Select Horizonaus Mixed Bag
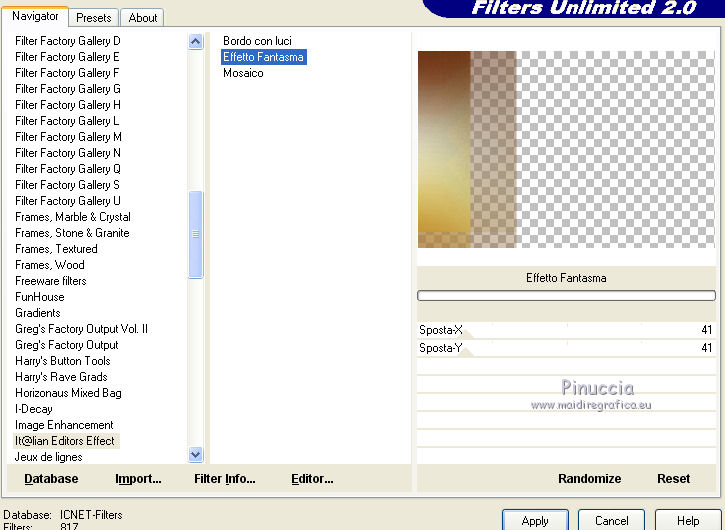Viewport: 725px width, 530px height. pos(68,393)
